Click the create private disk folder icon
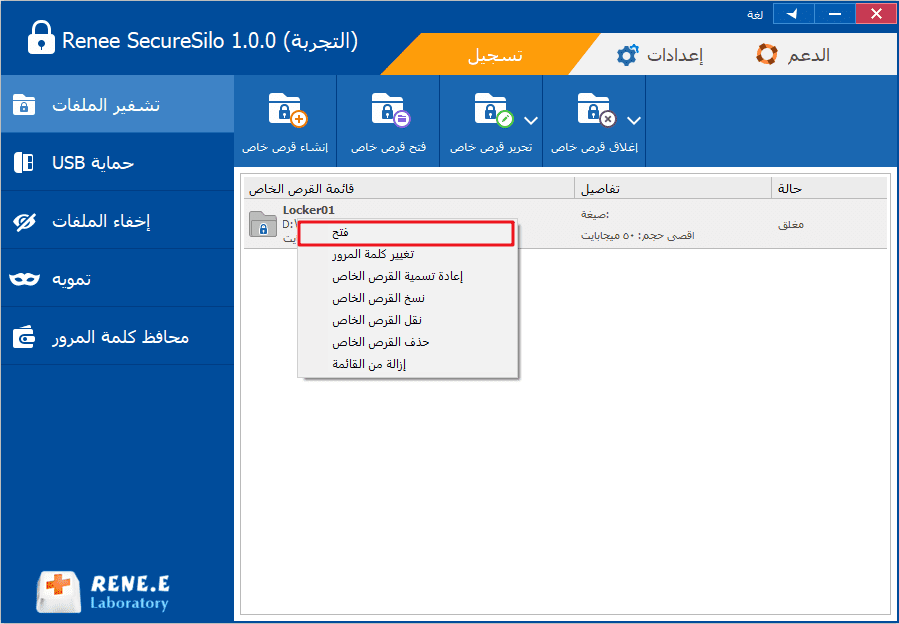This screenshot has width=899, height=624. [x=288, y=110]
